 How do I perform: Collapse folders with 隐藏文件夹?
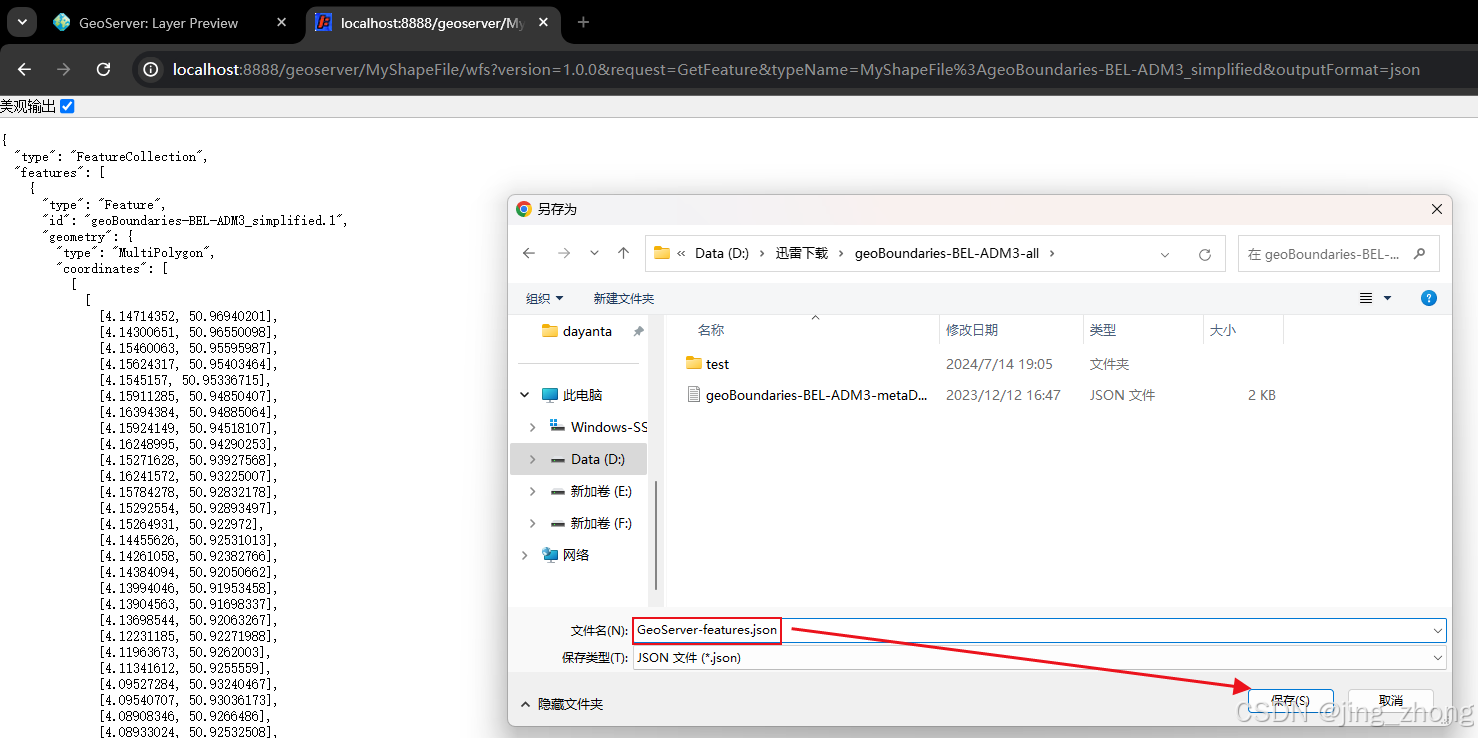click(x=561, y=704)
